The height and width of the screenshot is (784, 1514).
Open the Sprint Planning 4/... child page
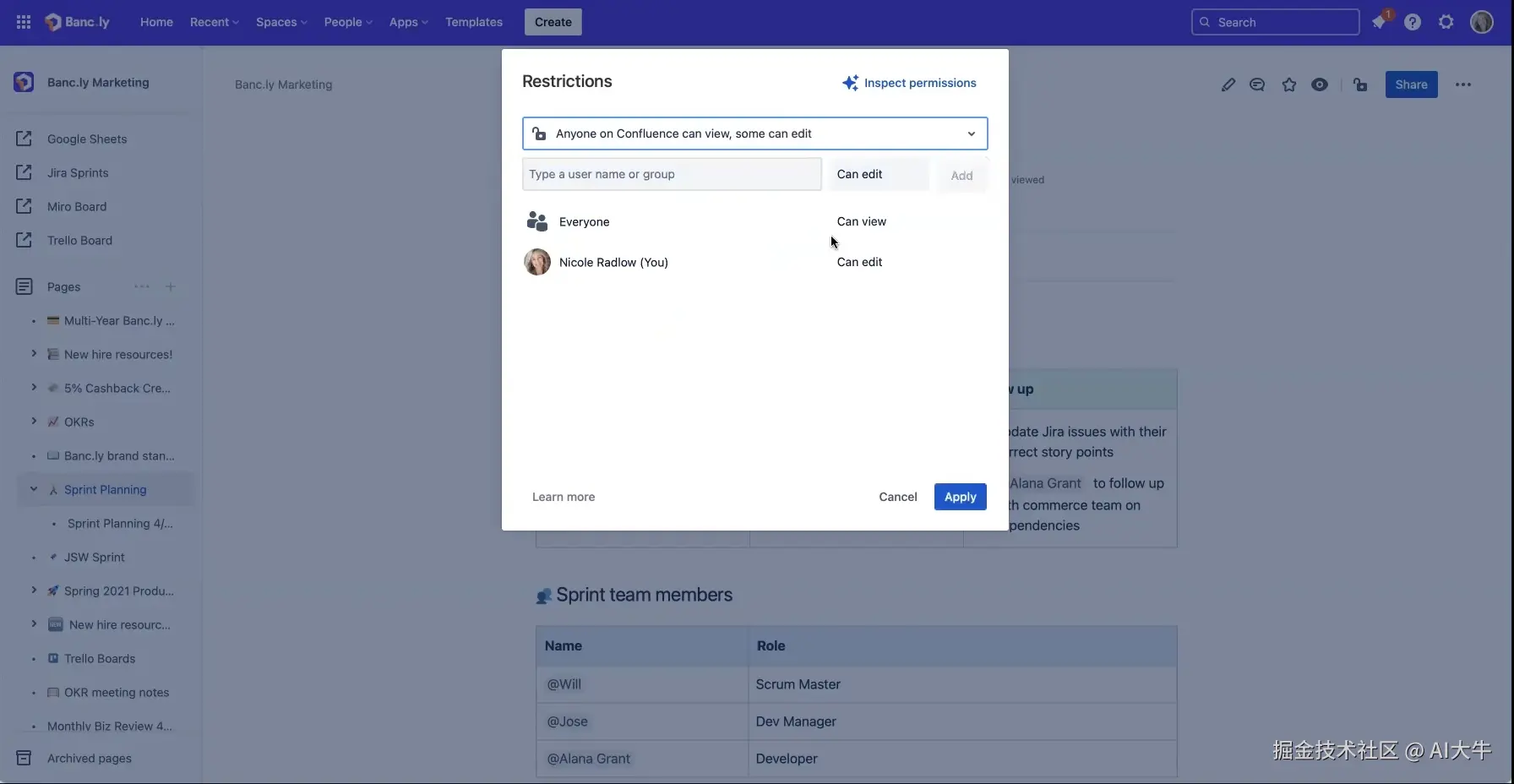tap(120, 523)
